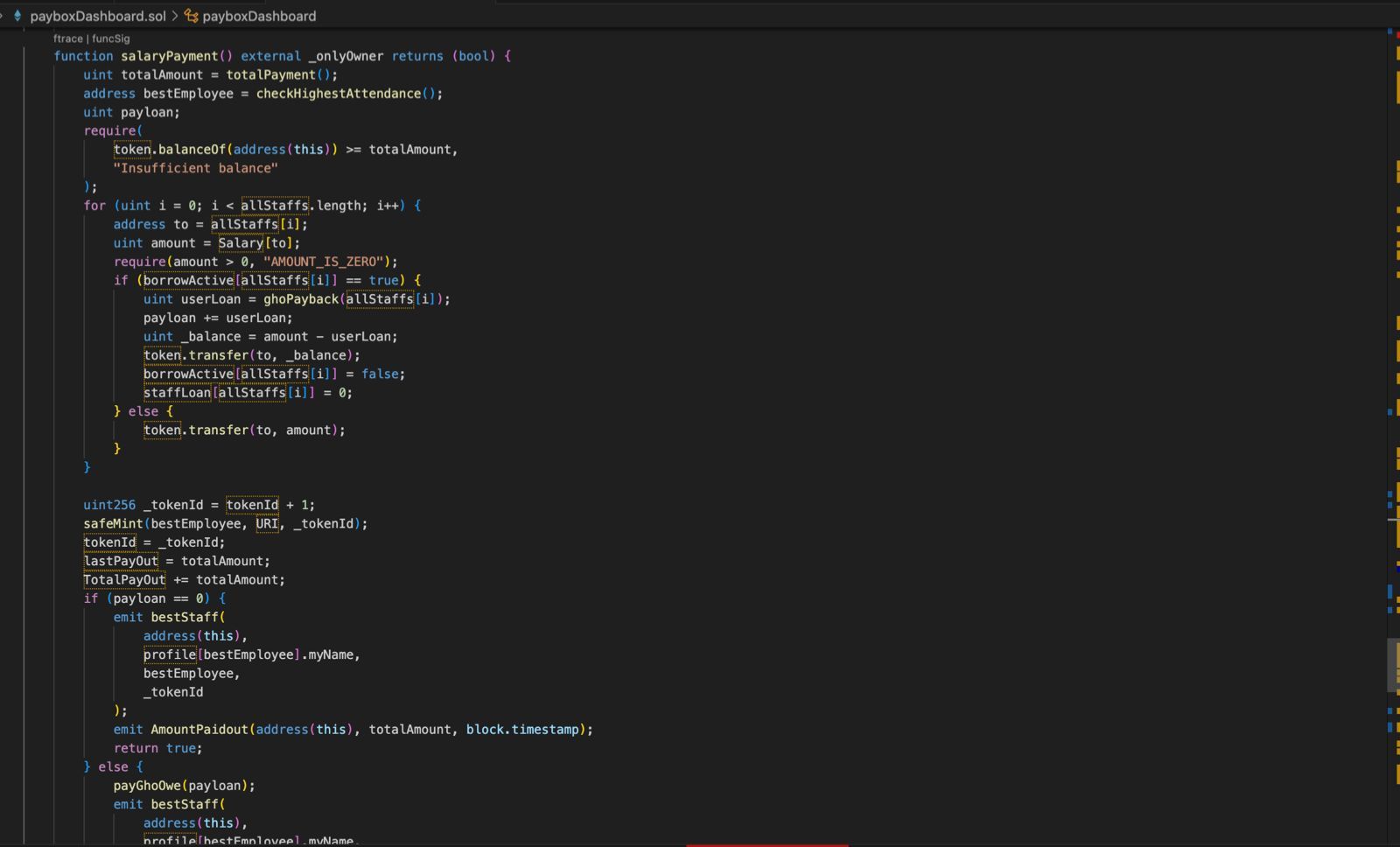Viewport: 1400px width, 847px height.
Task: Click the payGhoOwe(payloan) call
Action: [x=180, y=786]
